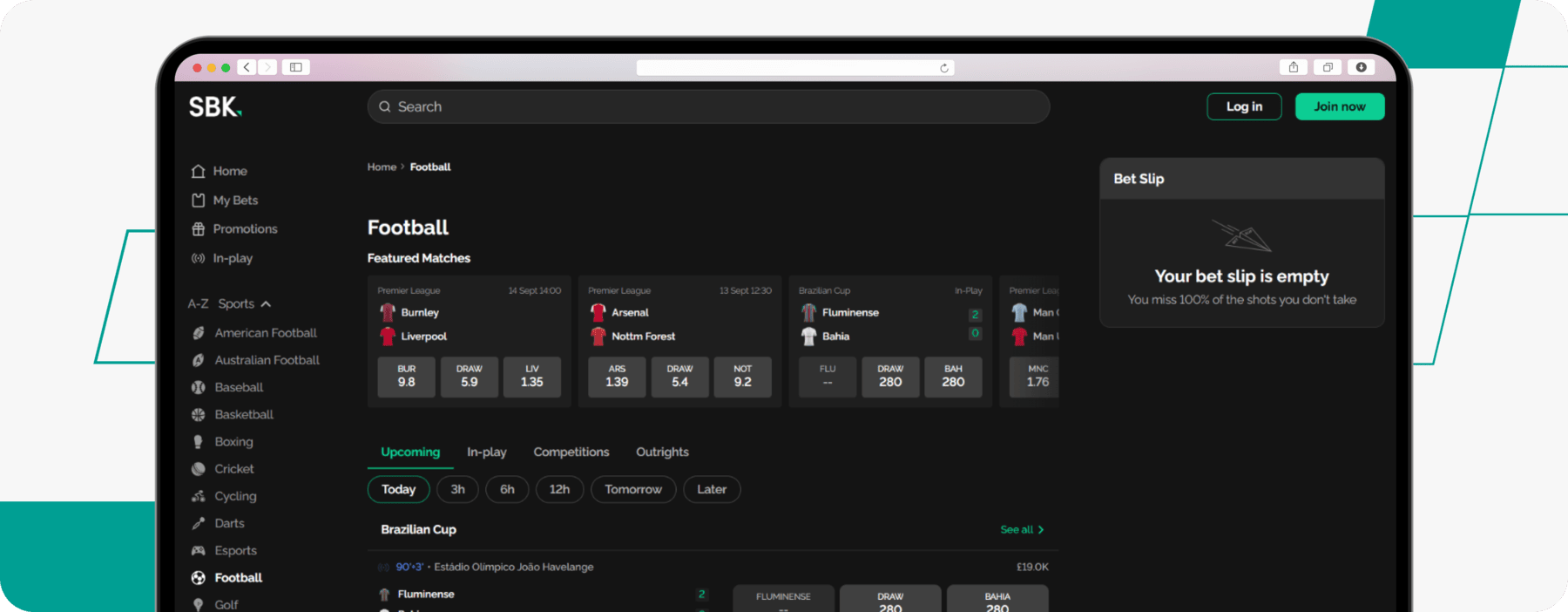The image size is (1568, 612).
Task: Bet on BUR 9.8 odds
Action: [x=407, y=377]
